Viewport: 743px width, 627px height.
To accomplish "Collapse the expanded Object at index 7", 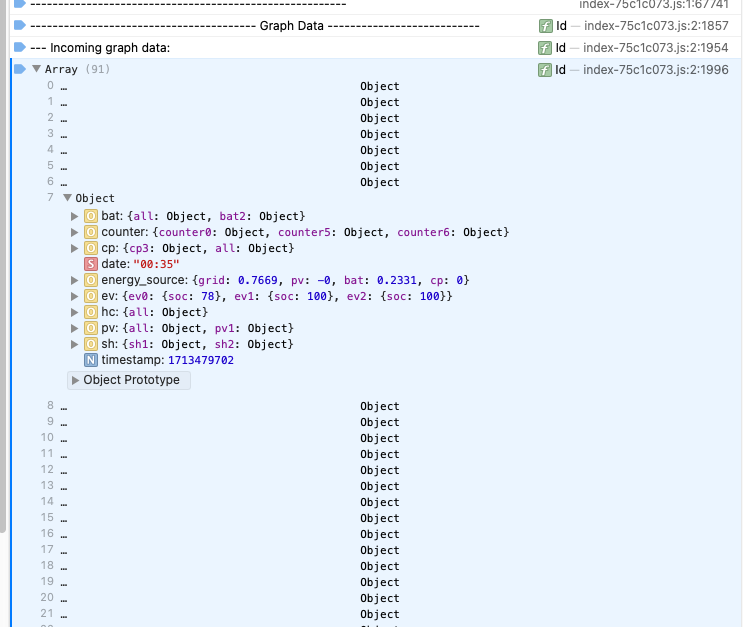I will [67, 198].
